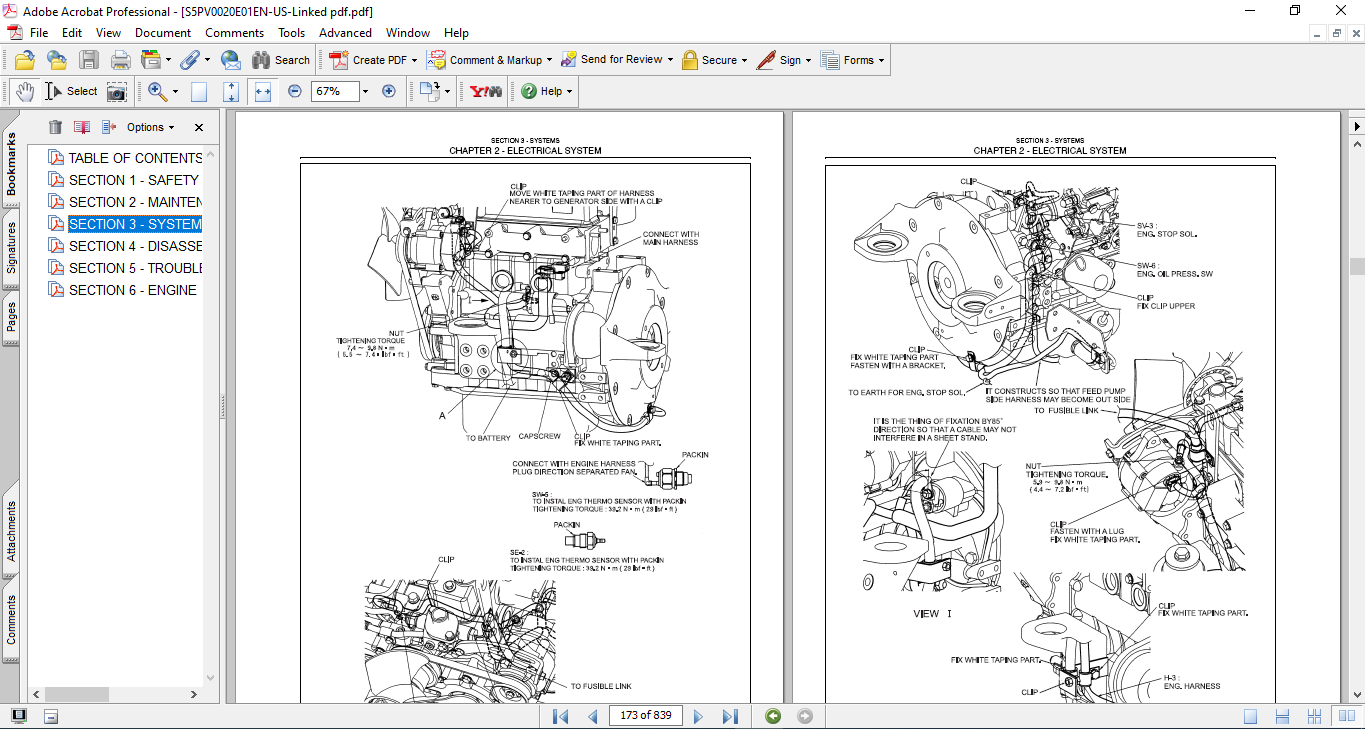Click the Print icon in the toolbar
The width and height of the screenshot is (1365, 729).
pyautogui.click(x=120, y=60)
